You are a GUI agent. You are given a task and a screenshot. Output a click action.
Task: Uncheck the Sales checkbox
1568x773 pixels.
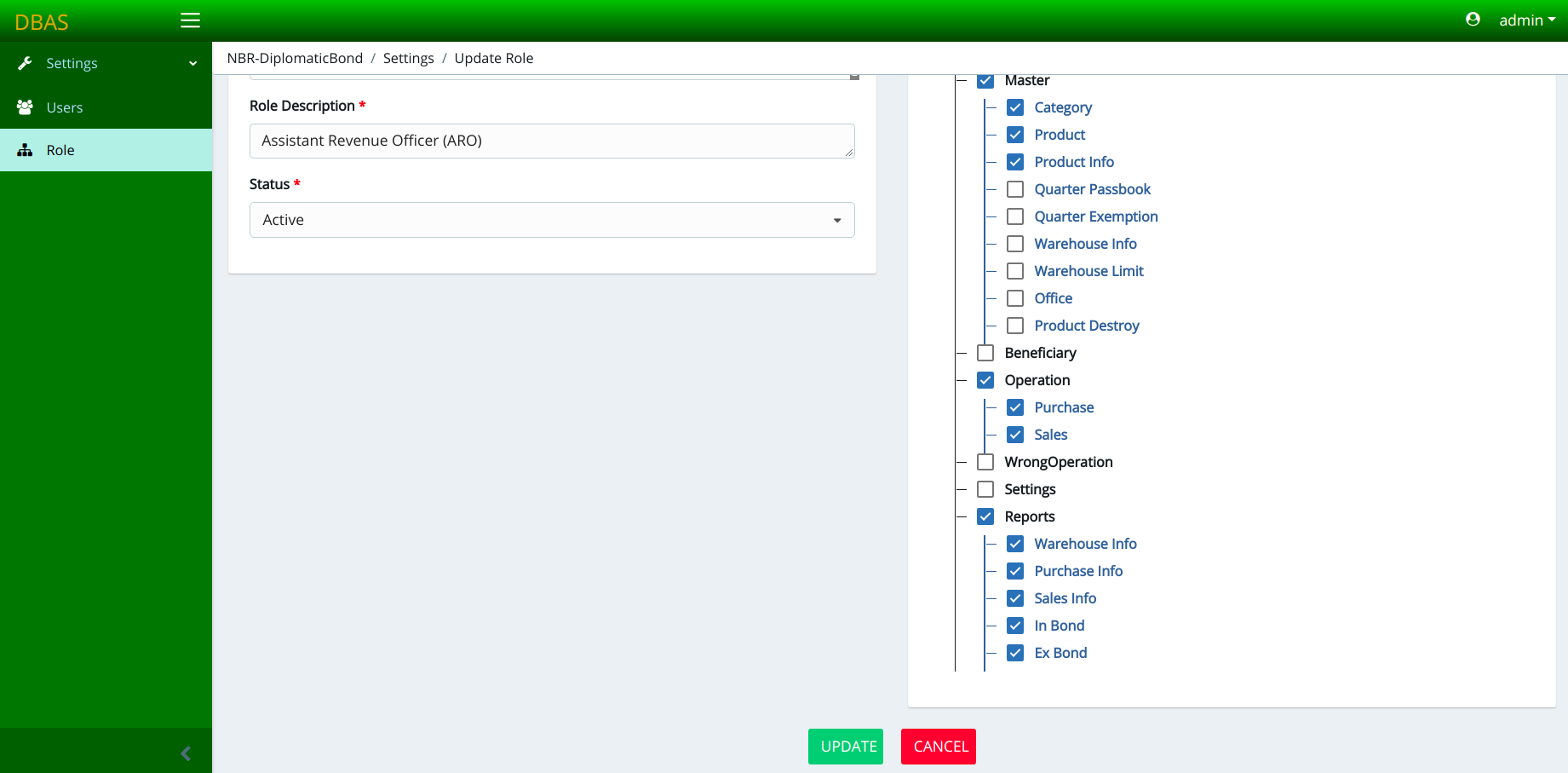pos(1015,435)
